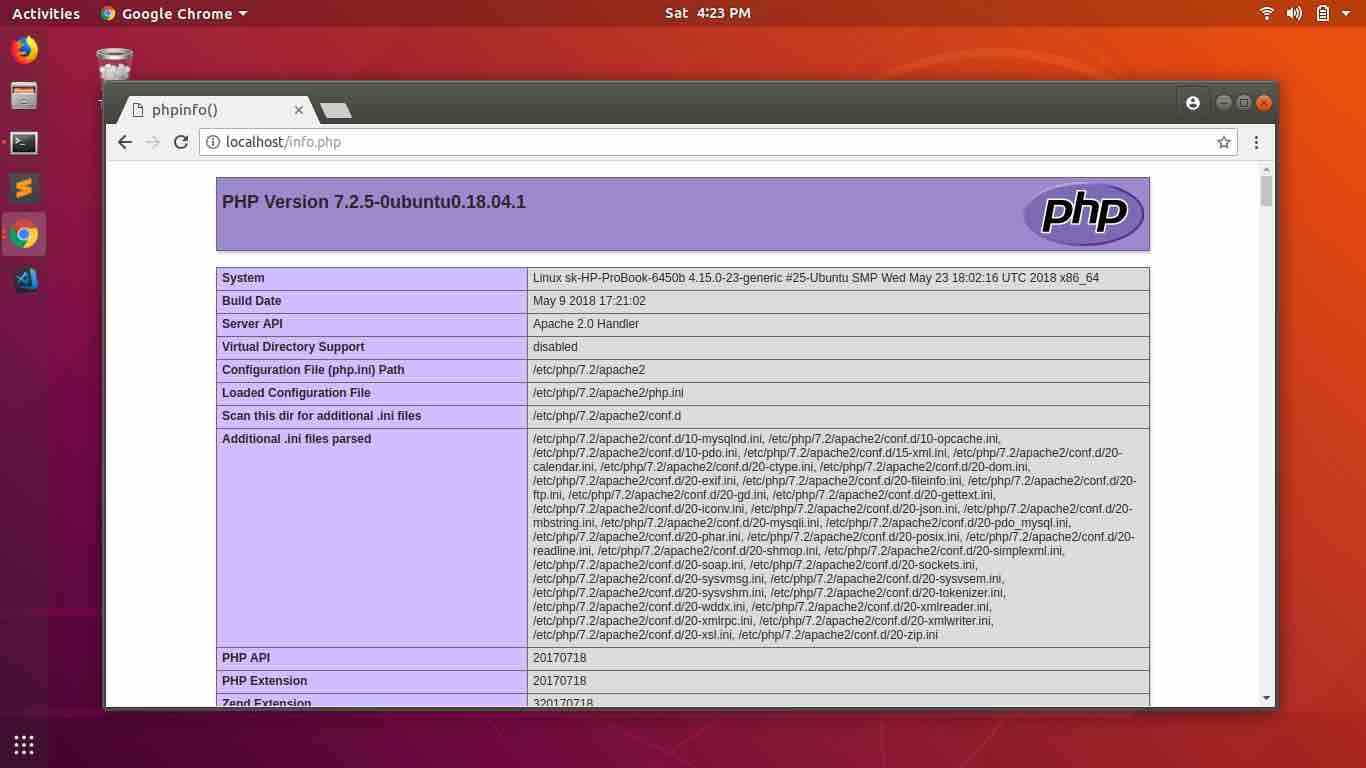The width and height of the screenshot is (1366, 768).
Task: Click the battery status icon
Action: coord(1322,13)
